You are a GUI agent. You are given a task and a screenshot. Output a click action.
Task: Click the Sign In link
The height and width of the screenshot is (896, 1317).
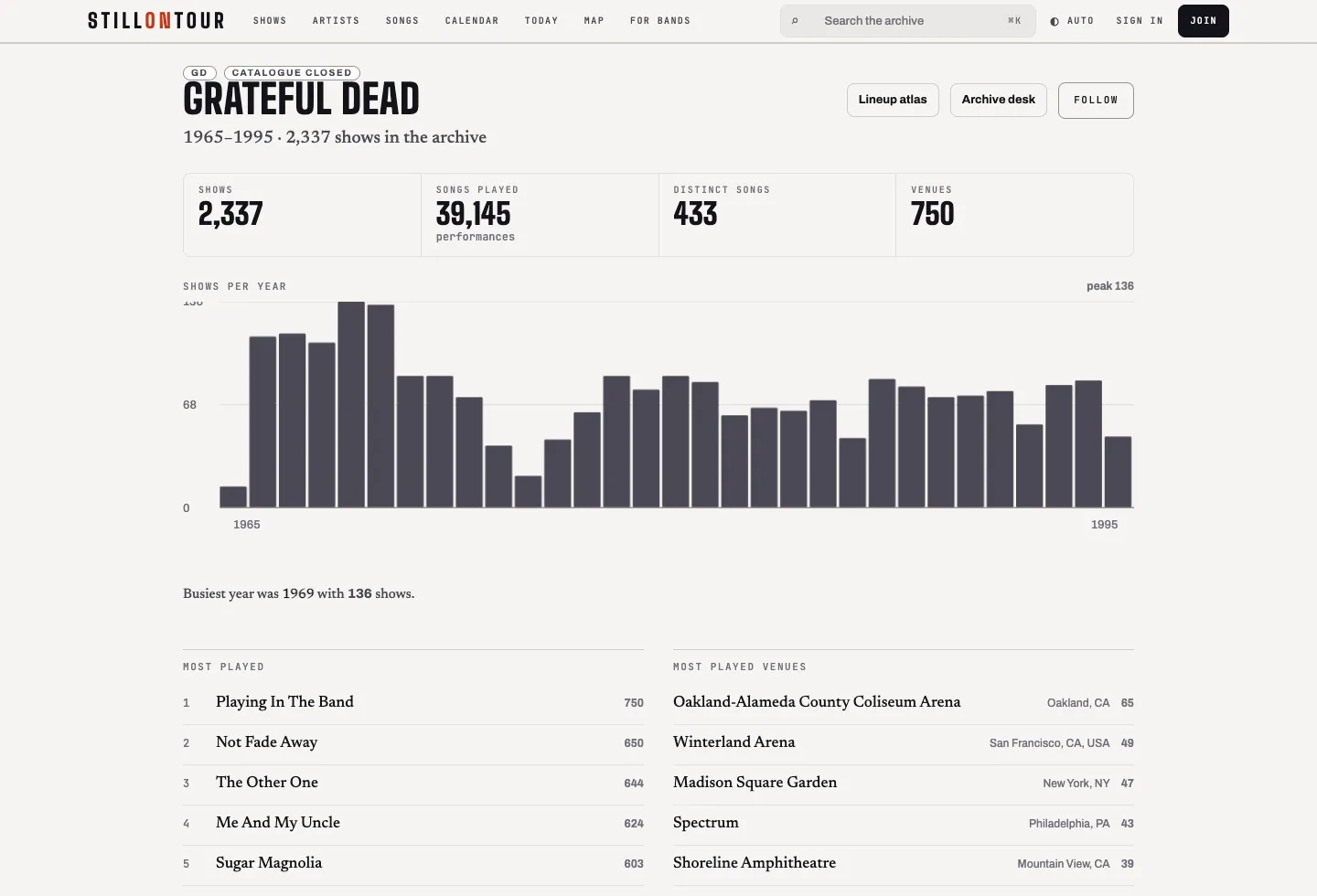point(1140,21)
